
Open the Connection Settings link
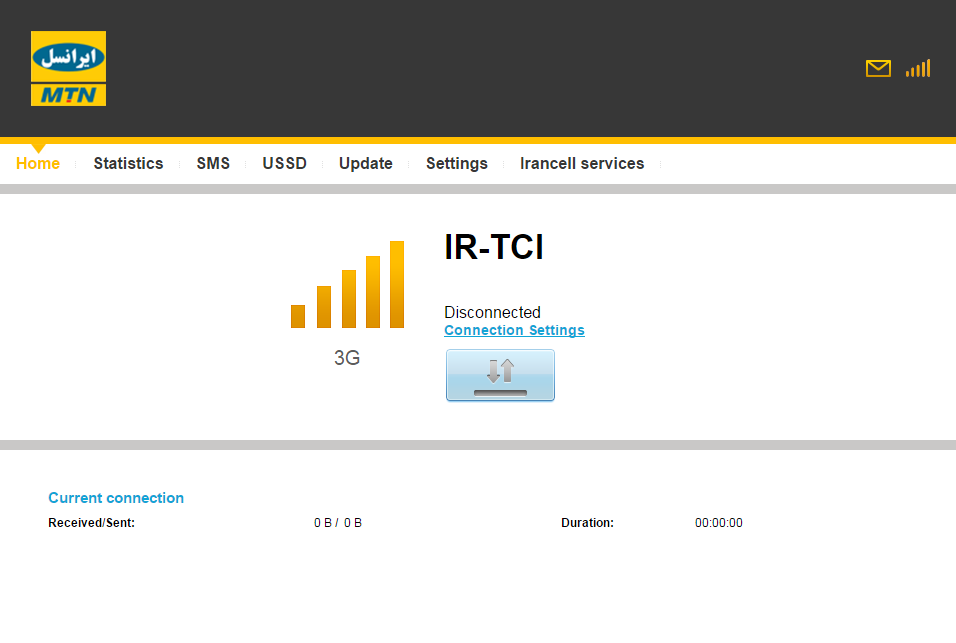514,330
